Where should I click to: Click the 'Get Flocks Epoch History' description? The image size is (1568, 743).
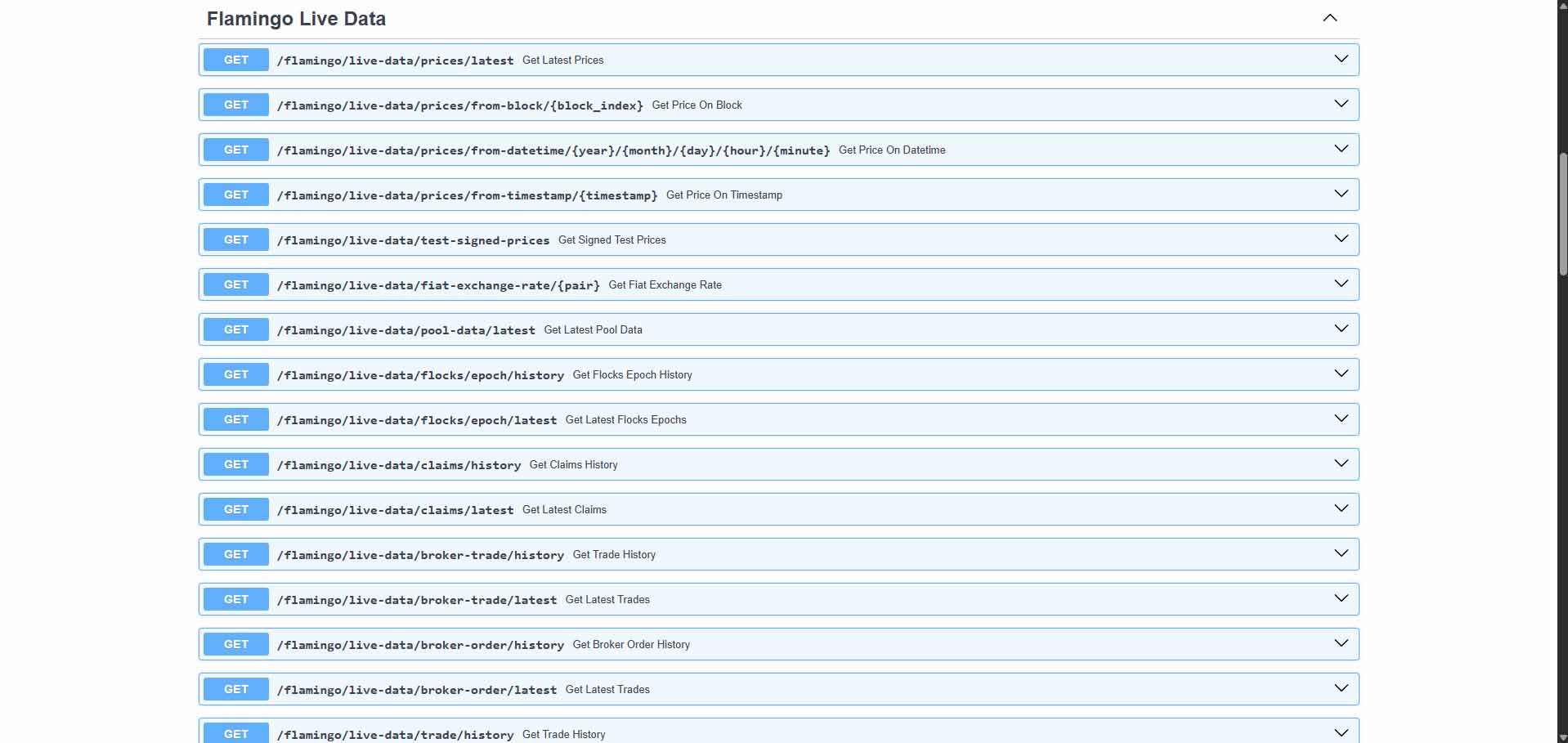click(x=633, y=374)
